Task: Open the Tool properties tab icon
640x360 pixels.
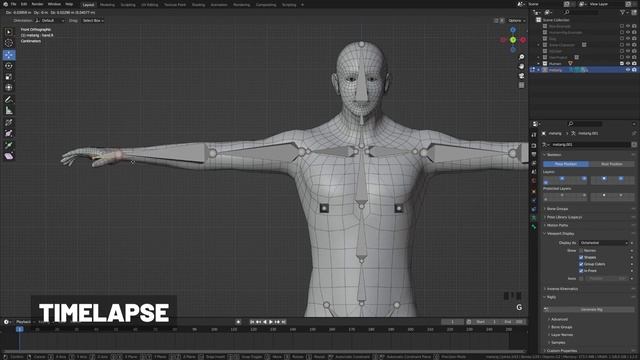Action: click(534, 135)
